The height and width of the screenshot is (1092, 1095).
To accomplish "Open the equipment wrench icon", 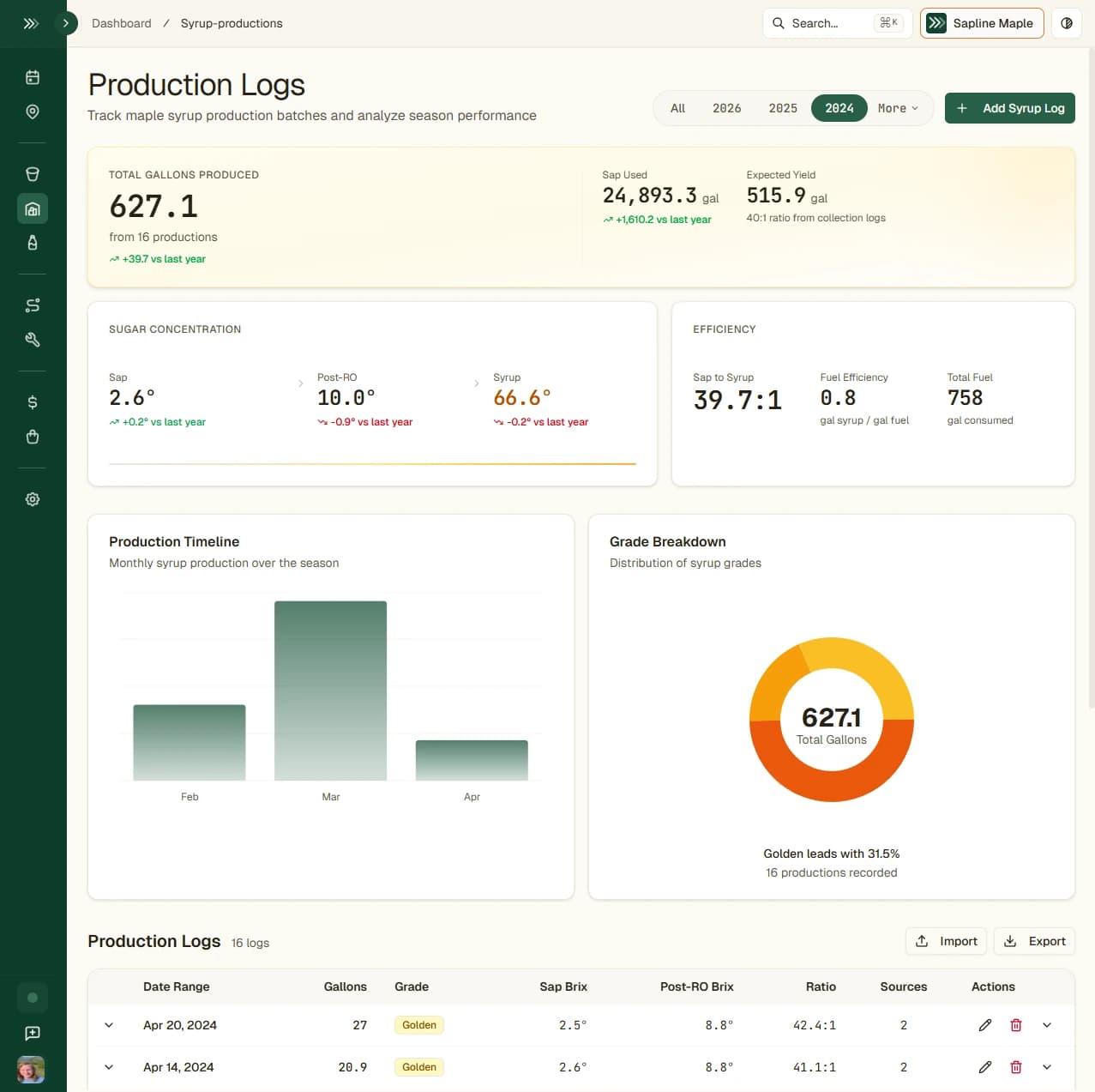I will (x=33, y=339).
